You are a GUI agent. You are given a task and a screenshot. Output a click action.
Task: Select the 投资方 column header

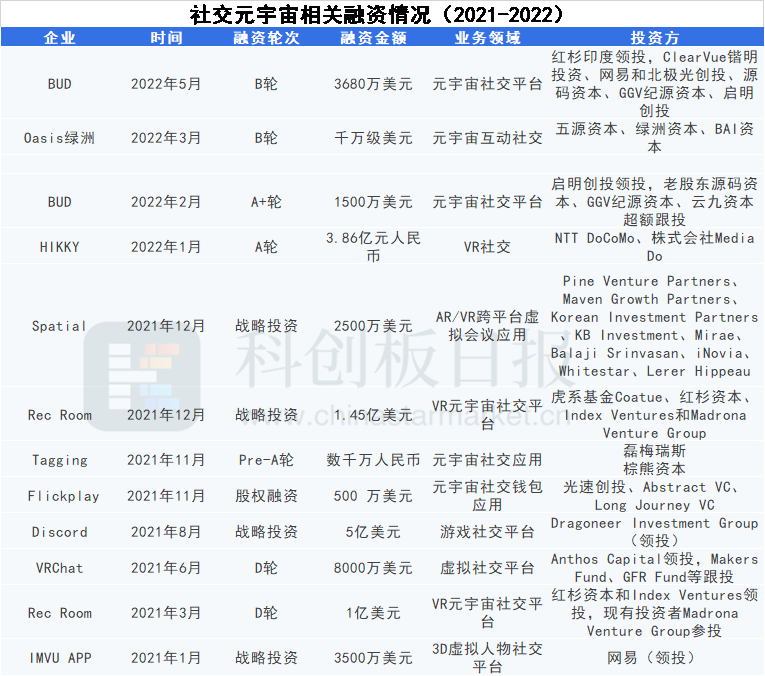tap(655, 38)
